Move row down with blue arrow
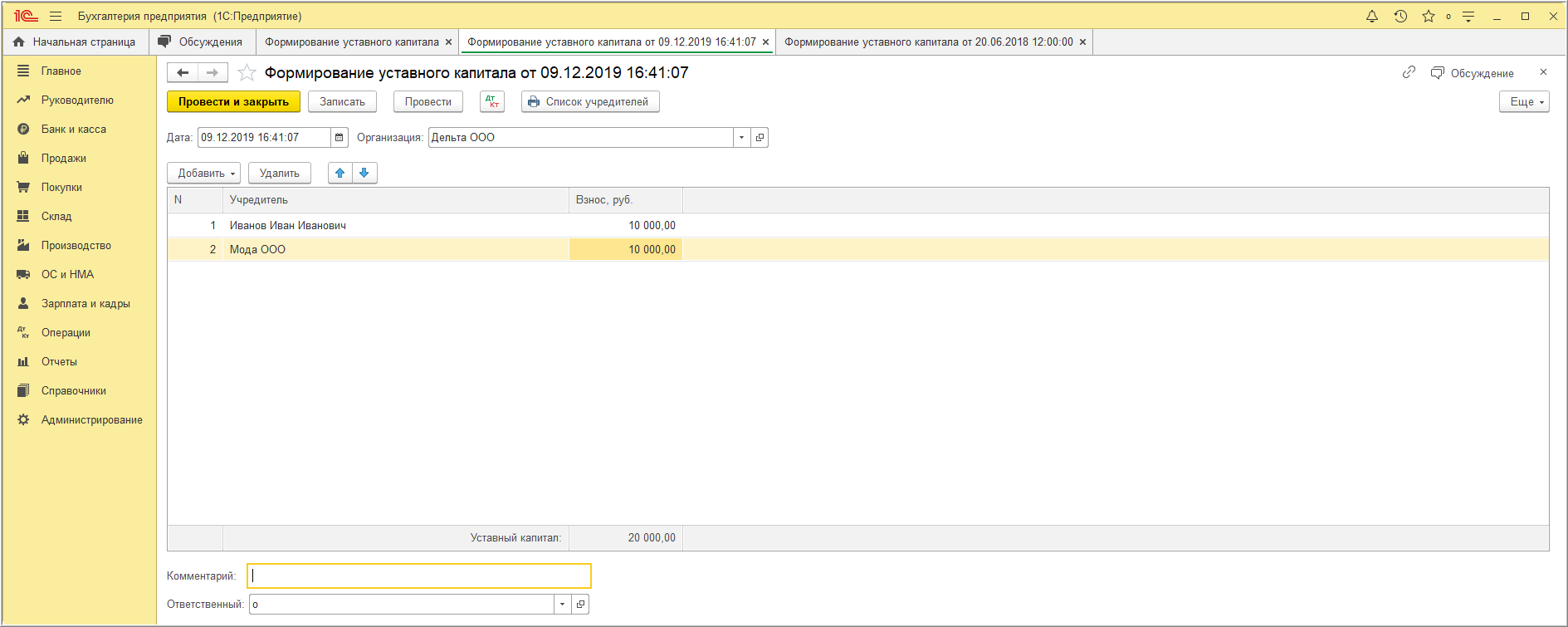The image size is (1568, 627). [364, 173]
